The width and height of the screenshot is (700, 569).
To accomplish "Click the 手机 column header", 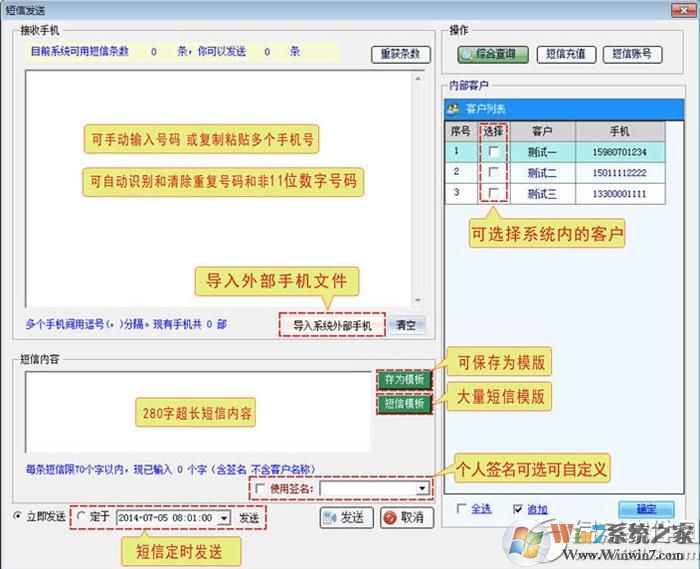I will tap(620, 131).
